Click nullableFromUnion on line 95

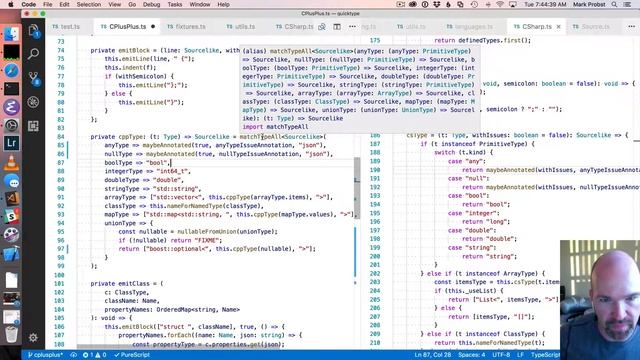tap(206, 231)
